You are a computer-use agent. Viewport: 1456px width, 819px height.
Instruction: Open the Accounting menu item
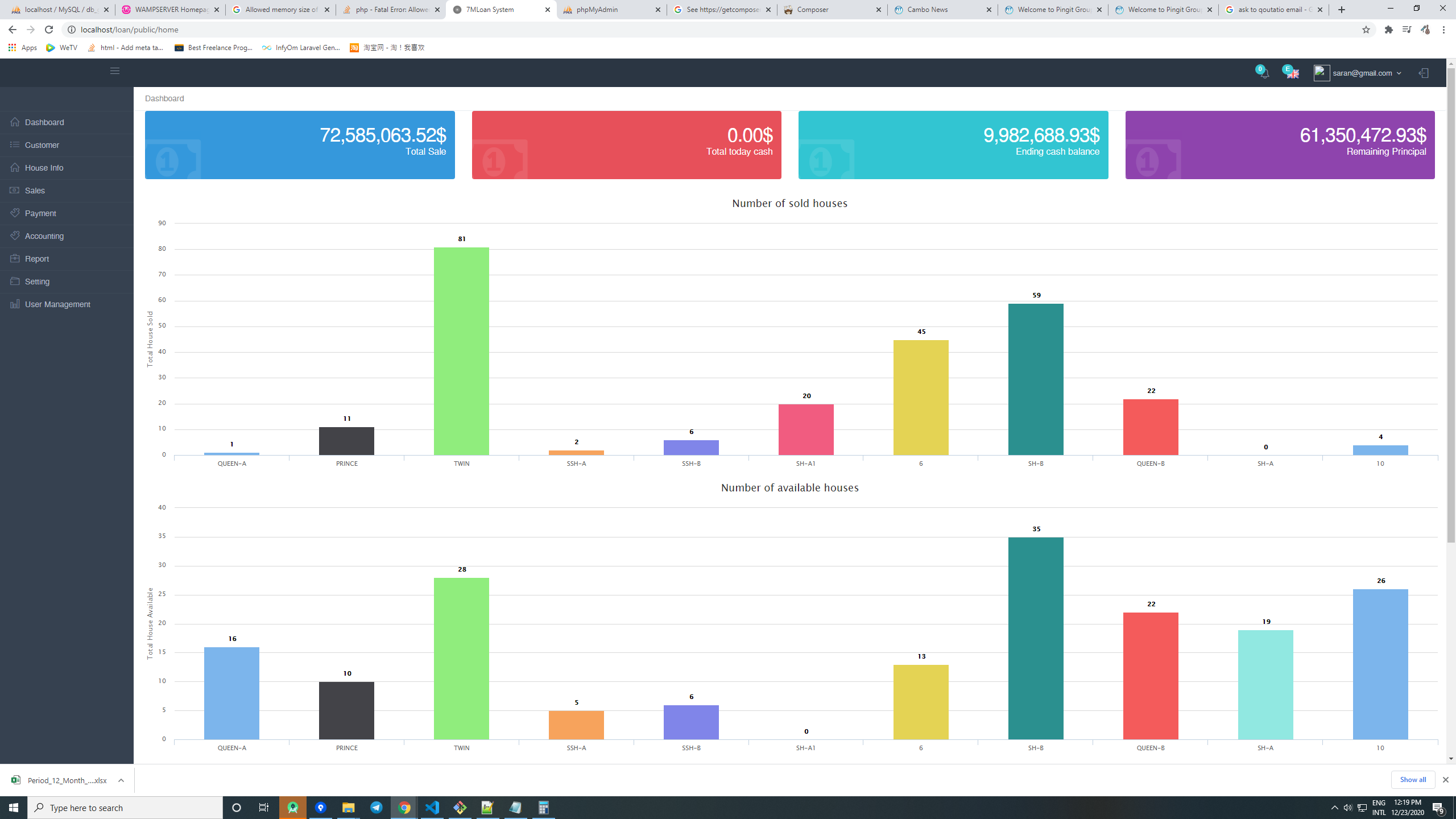44,236
